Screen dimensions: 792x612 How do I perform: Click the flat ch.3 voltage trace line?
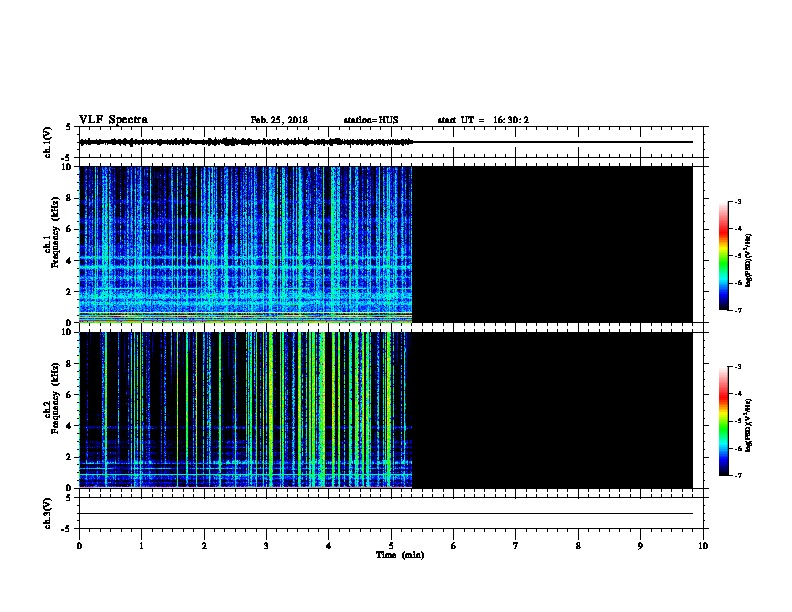click(386, 514)
